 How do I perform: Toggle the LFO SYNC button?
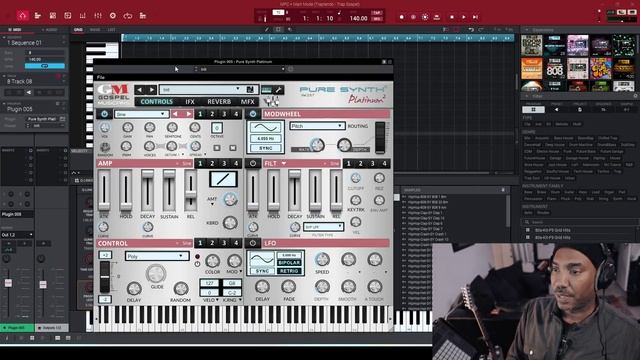tap(262, 271)
